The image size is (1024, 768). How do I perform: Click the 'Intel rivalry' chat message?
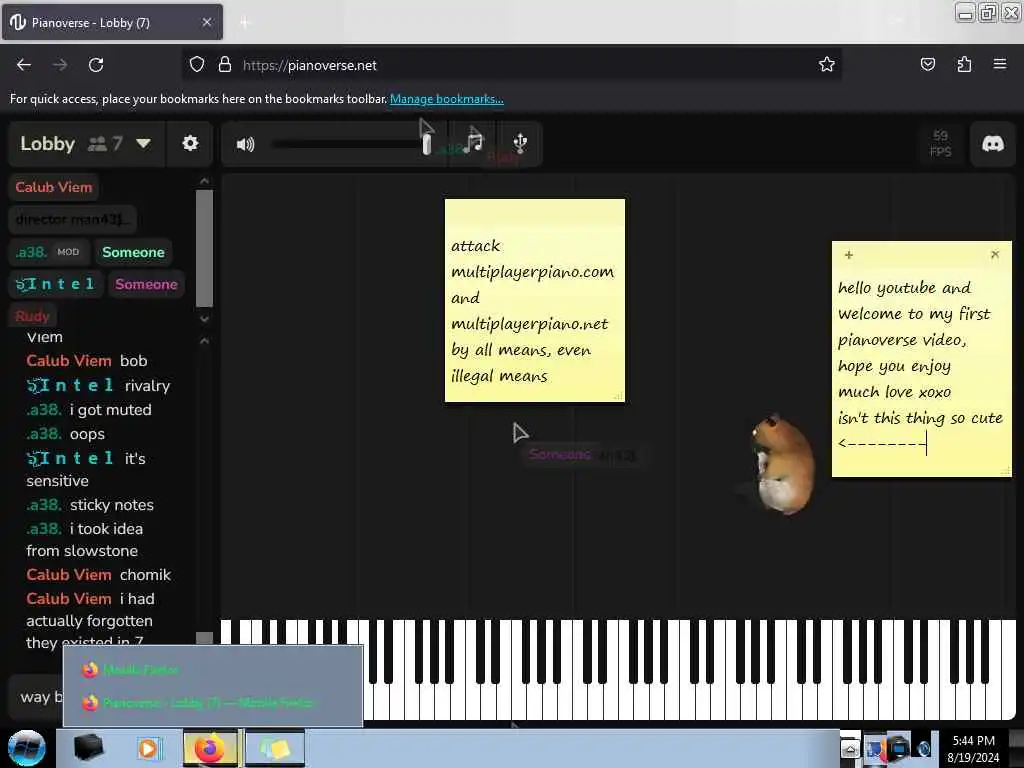pyautogui.click(x=98, y=385)
